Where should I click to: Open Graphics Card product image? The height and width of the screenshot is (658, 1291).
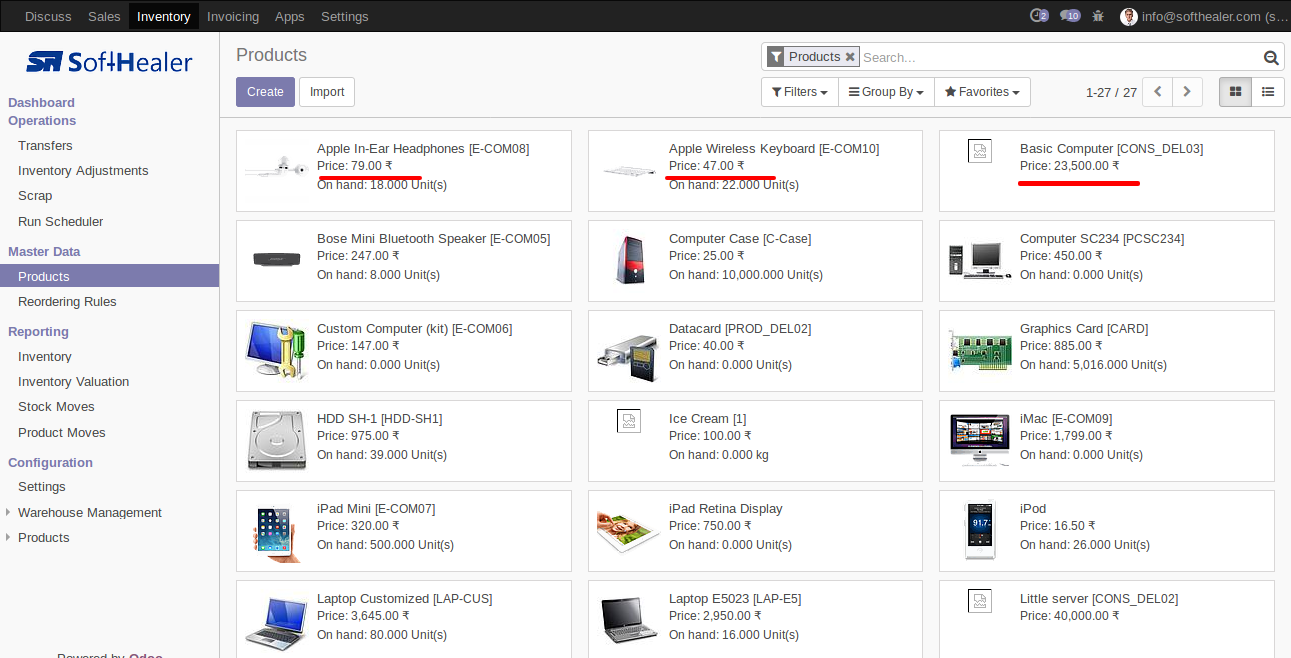[x=980, y=351]
